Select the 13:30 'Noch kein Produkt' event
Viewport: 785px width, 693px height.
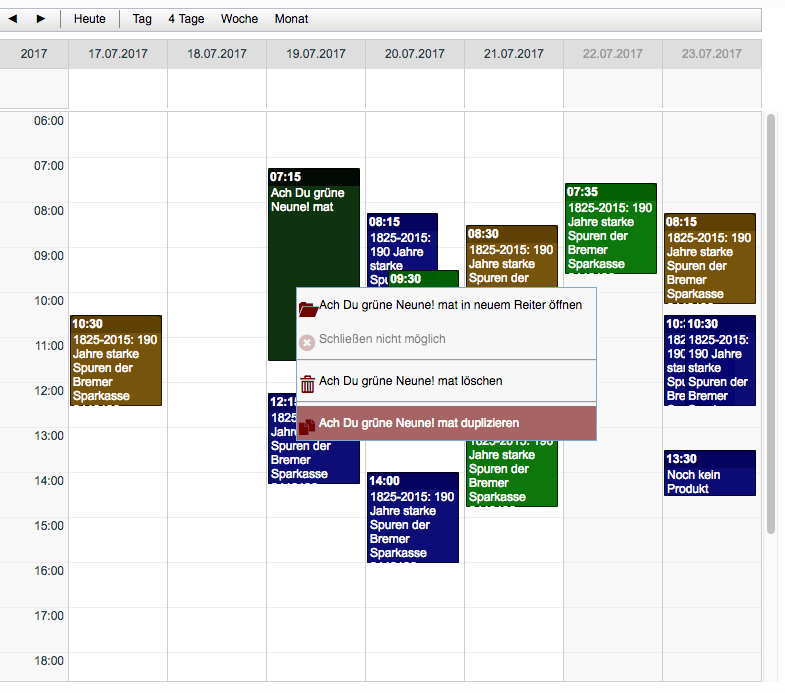pyautogui.click(x=710, y=473)
